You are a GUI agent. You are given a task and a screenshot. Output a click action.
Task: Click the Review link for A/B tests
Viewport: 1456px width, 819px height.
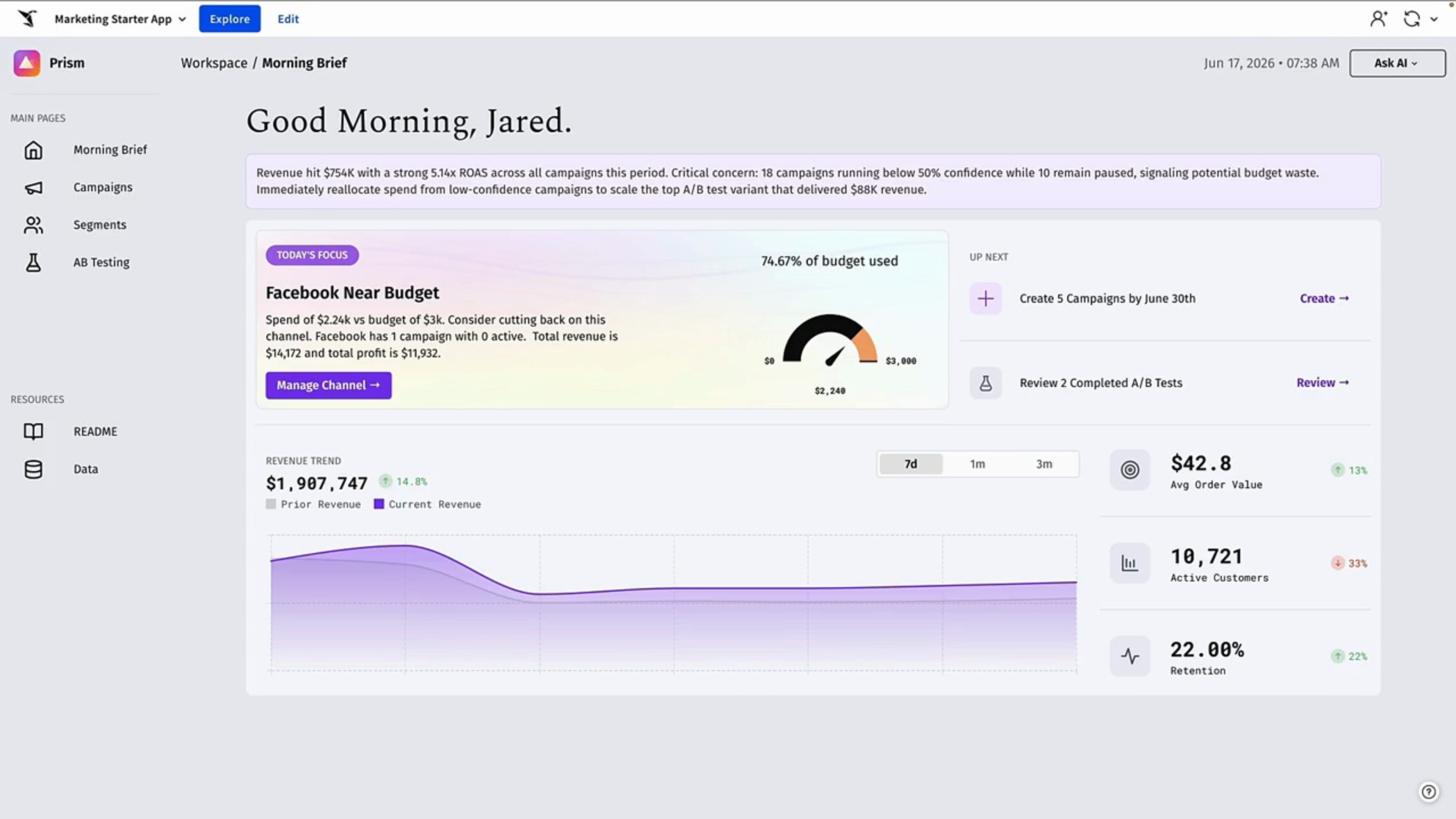click(x=1323, y=383)
